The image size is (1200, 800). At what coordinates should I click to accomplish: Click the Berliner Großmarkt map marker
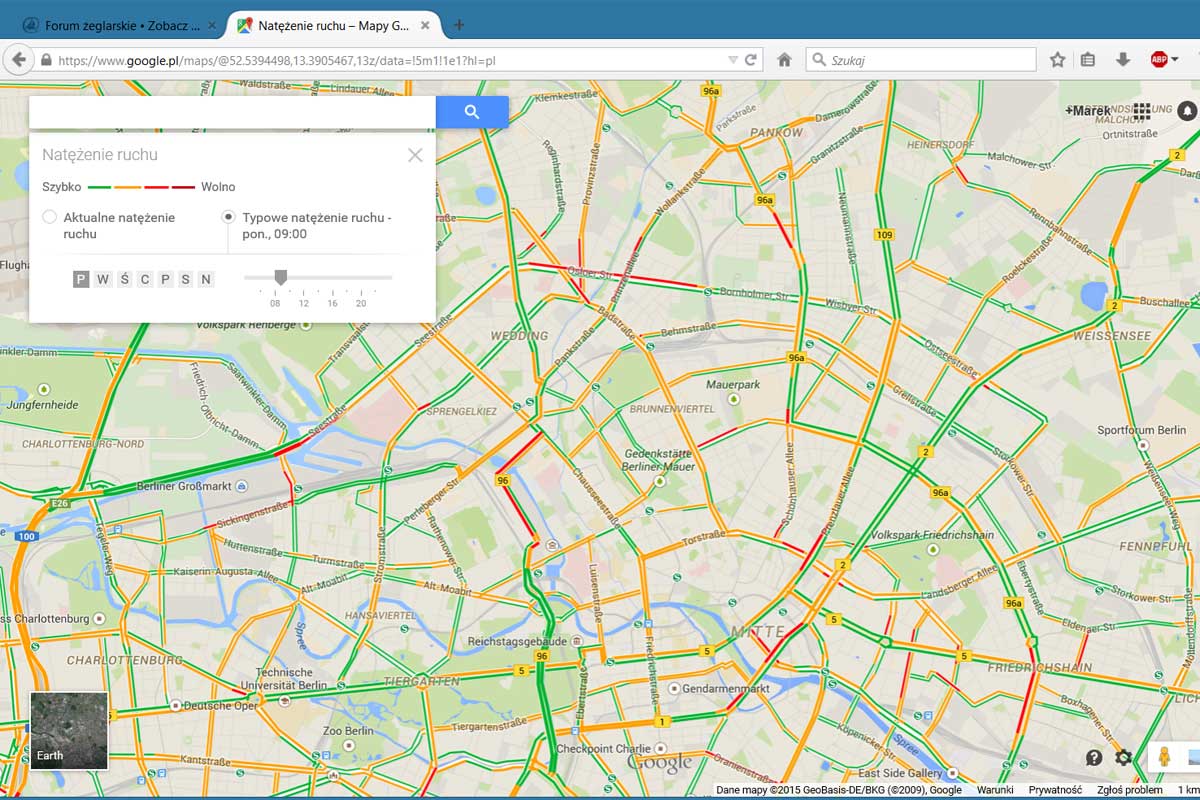242,486
